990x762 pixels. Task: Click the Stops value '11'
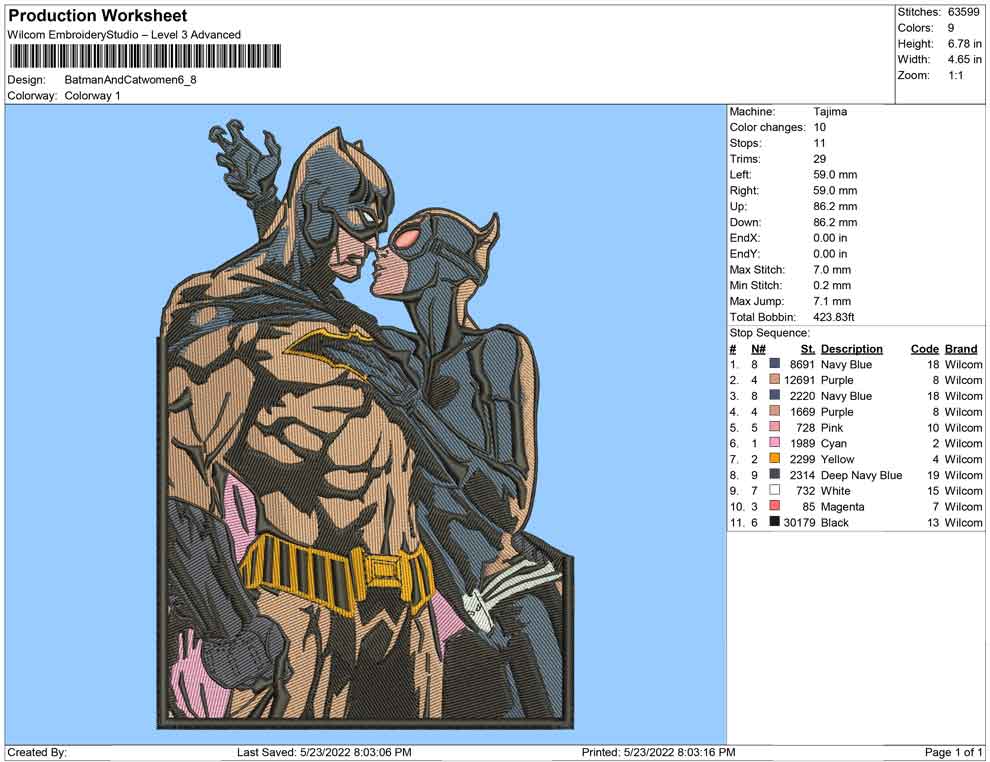[820, 143]
